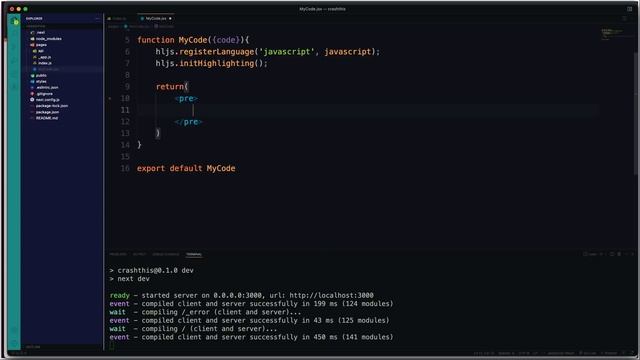This screenshot has width=640, height=360.
Task: Click 'export default MyCode' on line 16
Action: pos(186,169)
